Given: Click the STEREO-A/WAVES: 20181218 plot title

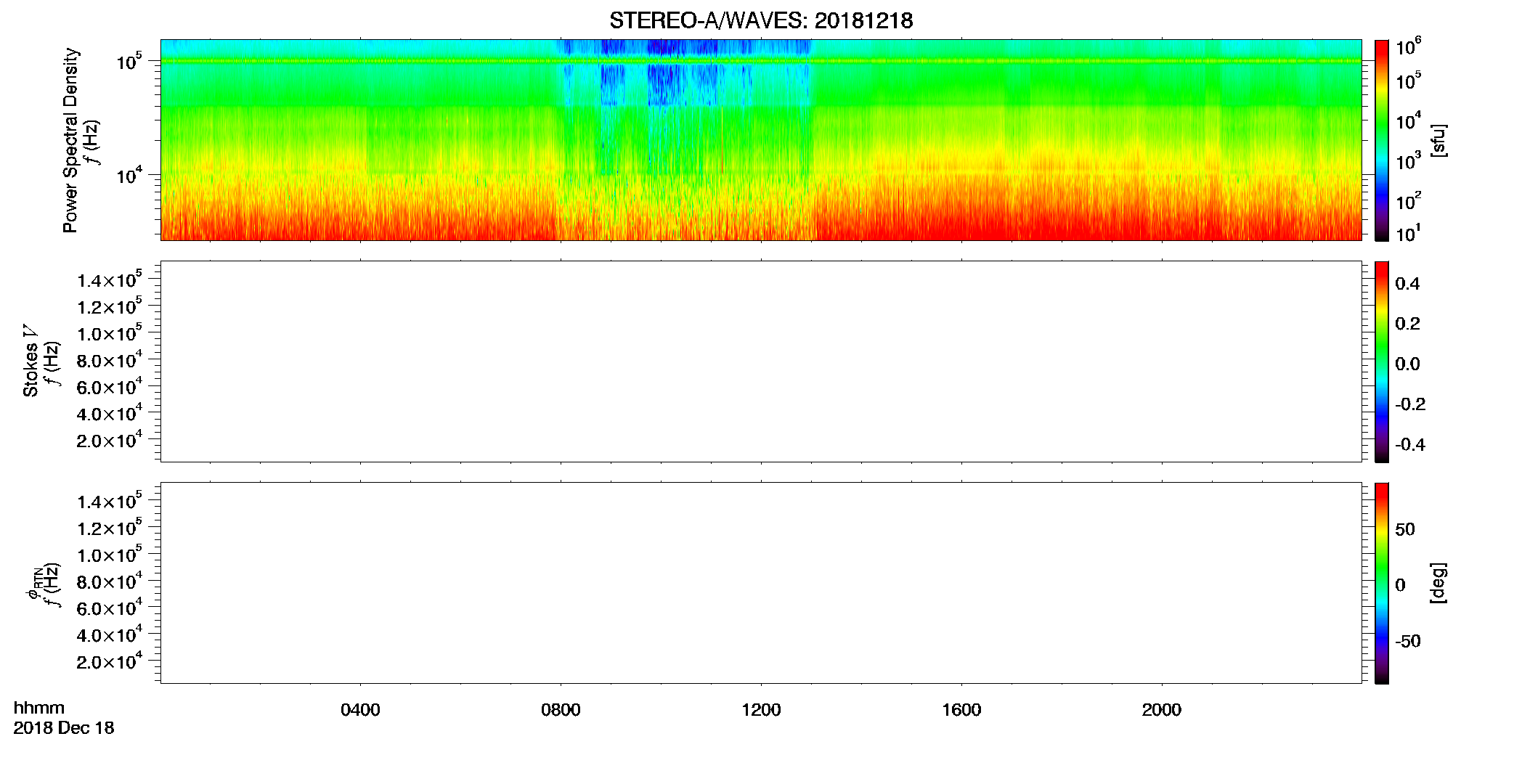Looking at the screenshot, I should (760, 20).
